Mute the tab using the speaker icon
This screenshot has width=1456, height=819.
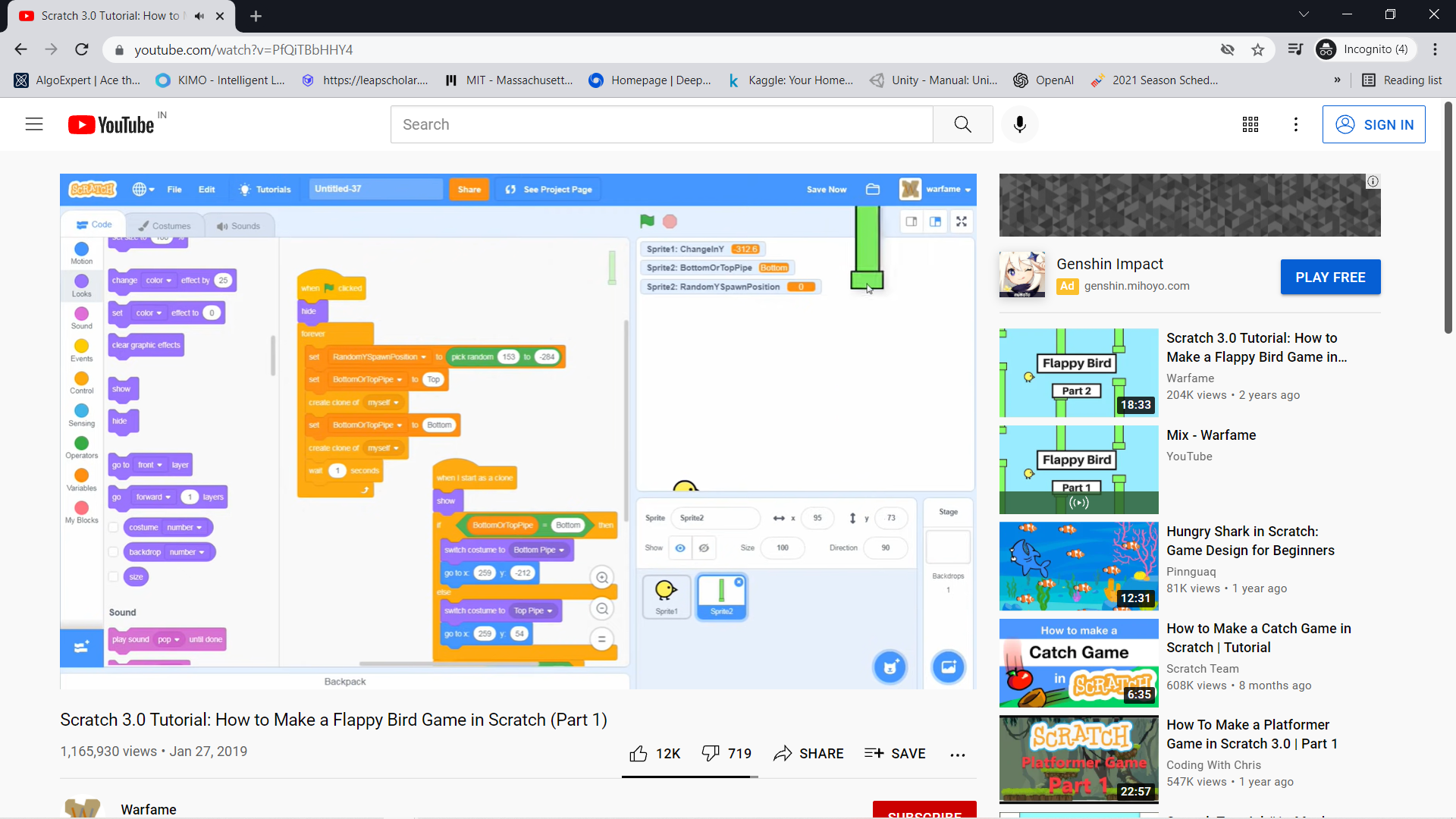(x=199, y=16)
